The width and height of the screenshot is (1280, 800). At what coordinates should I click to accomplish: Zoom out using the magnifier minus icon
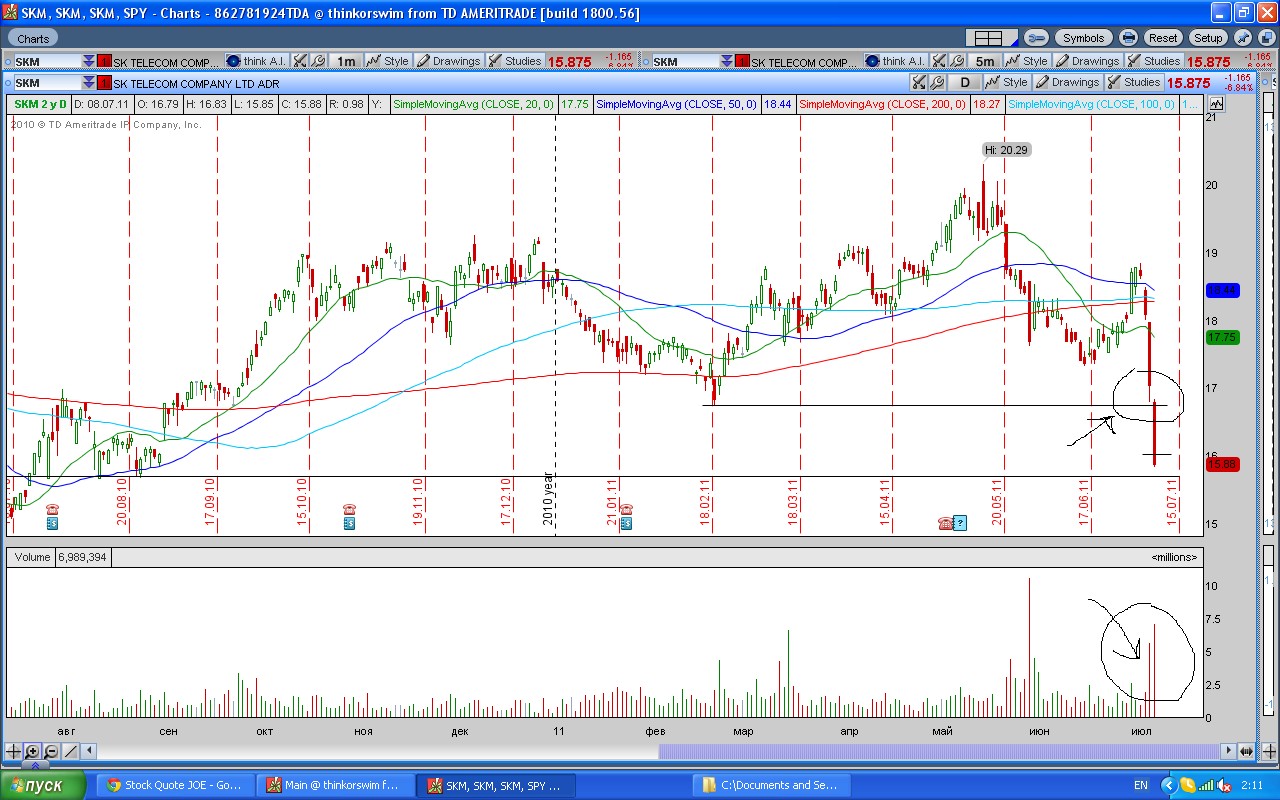coord(51,751)
